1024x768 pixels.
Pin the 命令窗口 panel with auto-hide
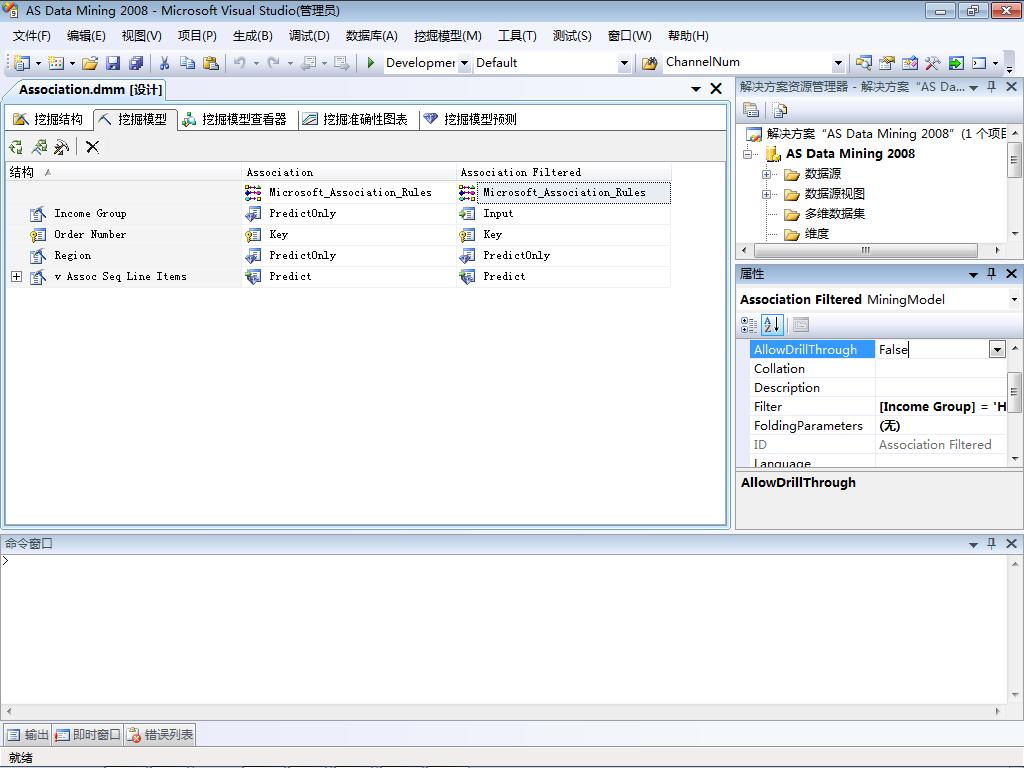pyautogui.click(x=991, y=543)
